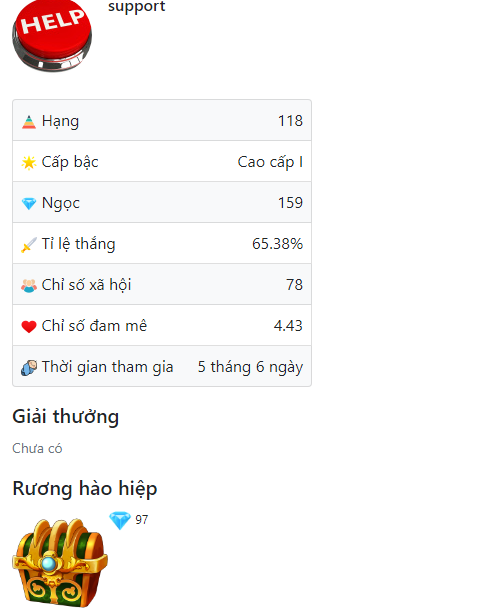
Task: Click the win rate value 65.38%
Action: [277, 244]
